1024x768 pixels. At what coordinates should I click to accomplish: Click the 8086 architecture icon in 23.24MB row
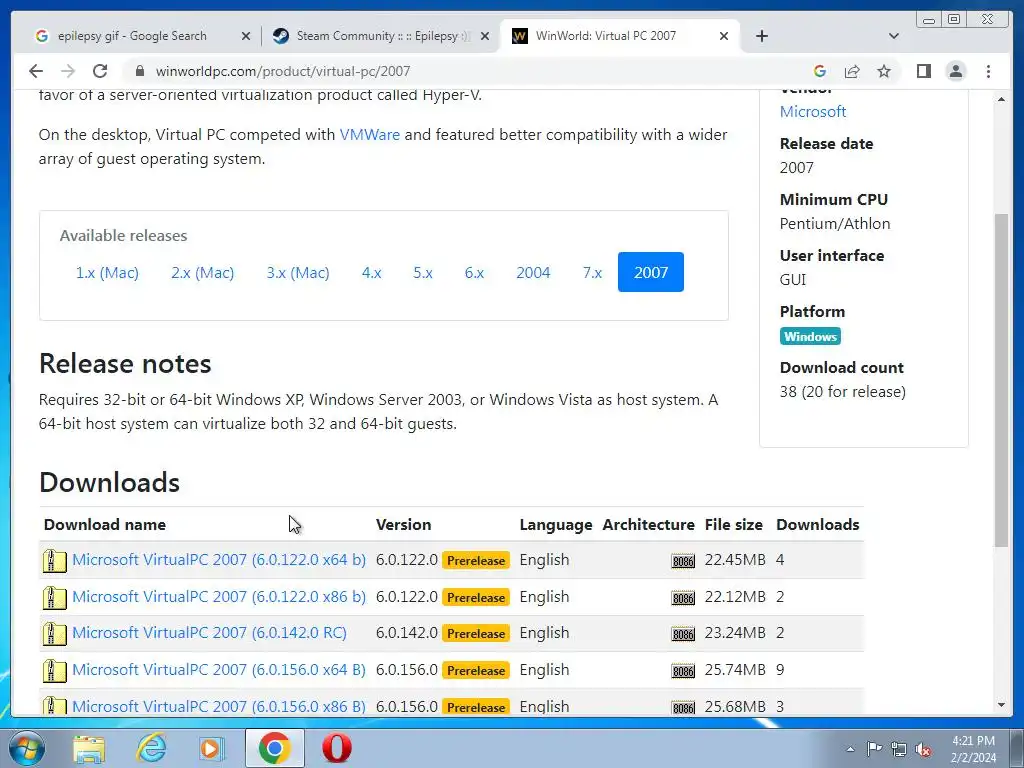click(683, 634)
